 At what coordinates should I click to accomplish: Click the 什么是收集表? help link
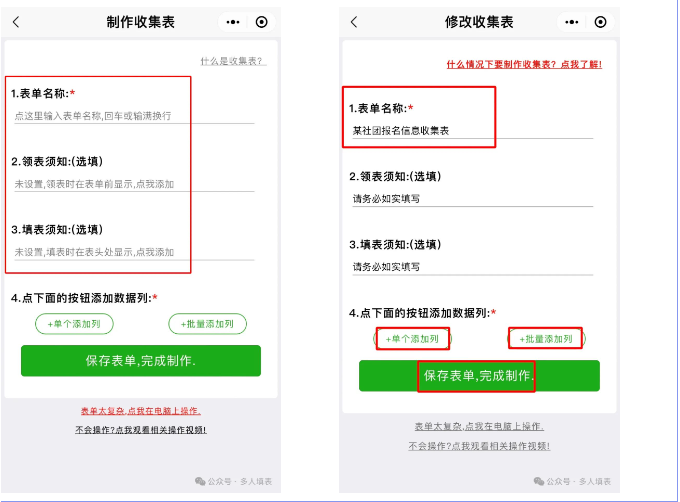pos(233,61)
